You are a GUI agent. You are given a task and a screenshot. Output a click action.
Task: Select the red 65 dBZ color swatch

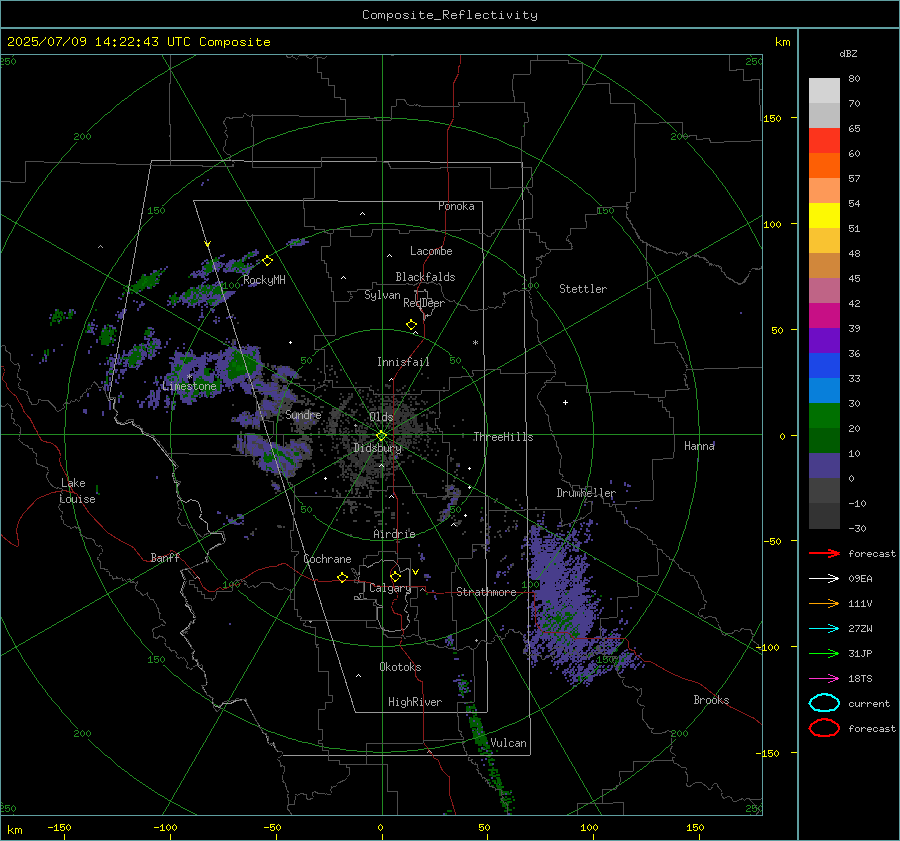coord(824,141)
